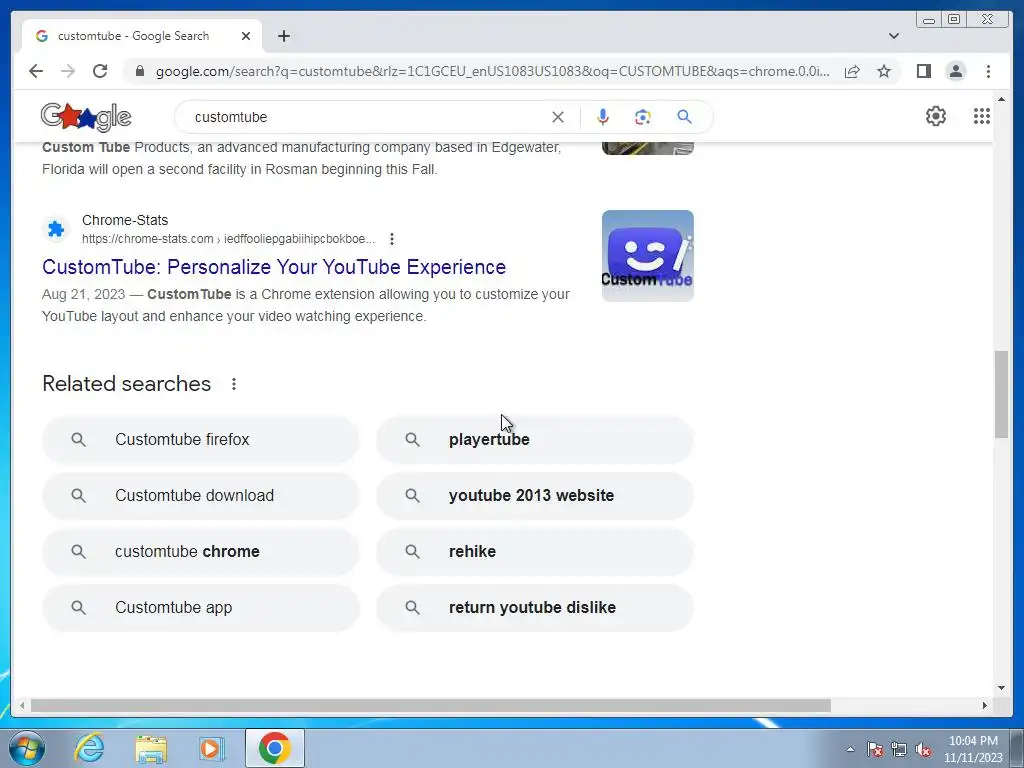Search by image with Lens icon
Screen dimensions: 1024x768
pyautogui.click(x=643, y=117)
